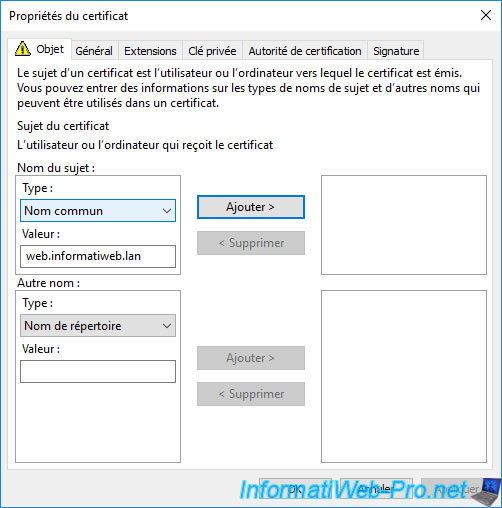Switch to the Général tab
This screenshot has width=502, height=508.
tap(94, 51)
